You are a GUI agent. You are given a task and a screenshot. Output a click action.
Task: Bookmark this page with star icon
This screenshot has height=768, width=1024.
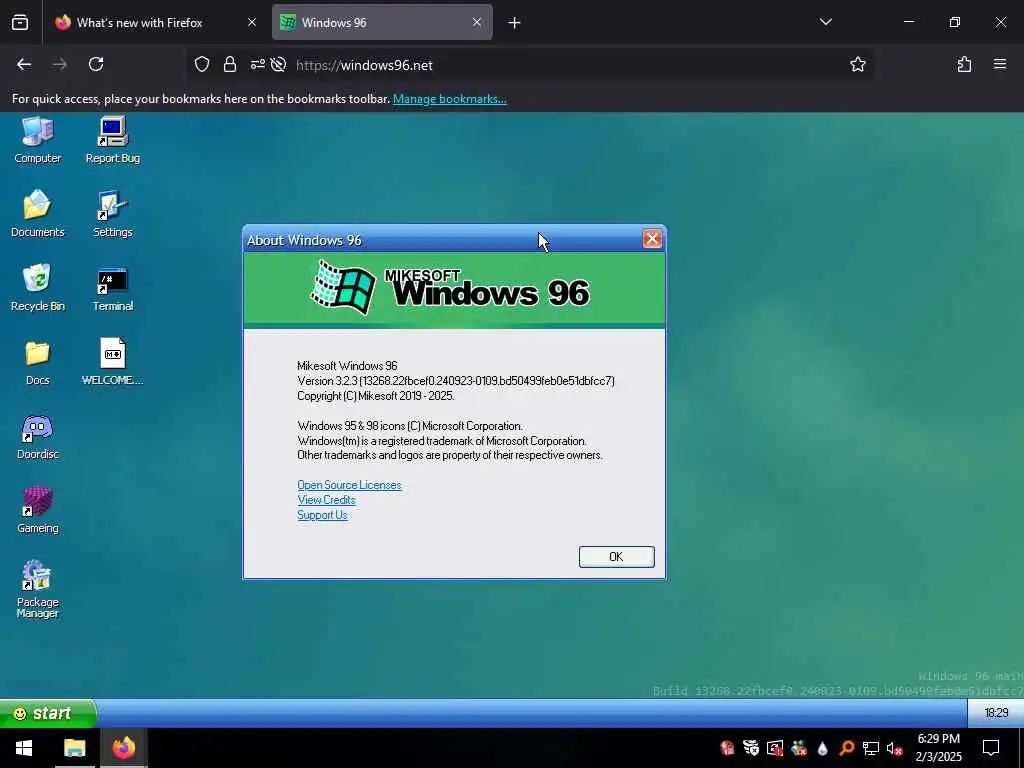click(857, 64)
